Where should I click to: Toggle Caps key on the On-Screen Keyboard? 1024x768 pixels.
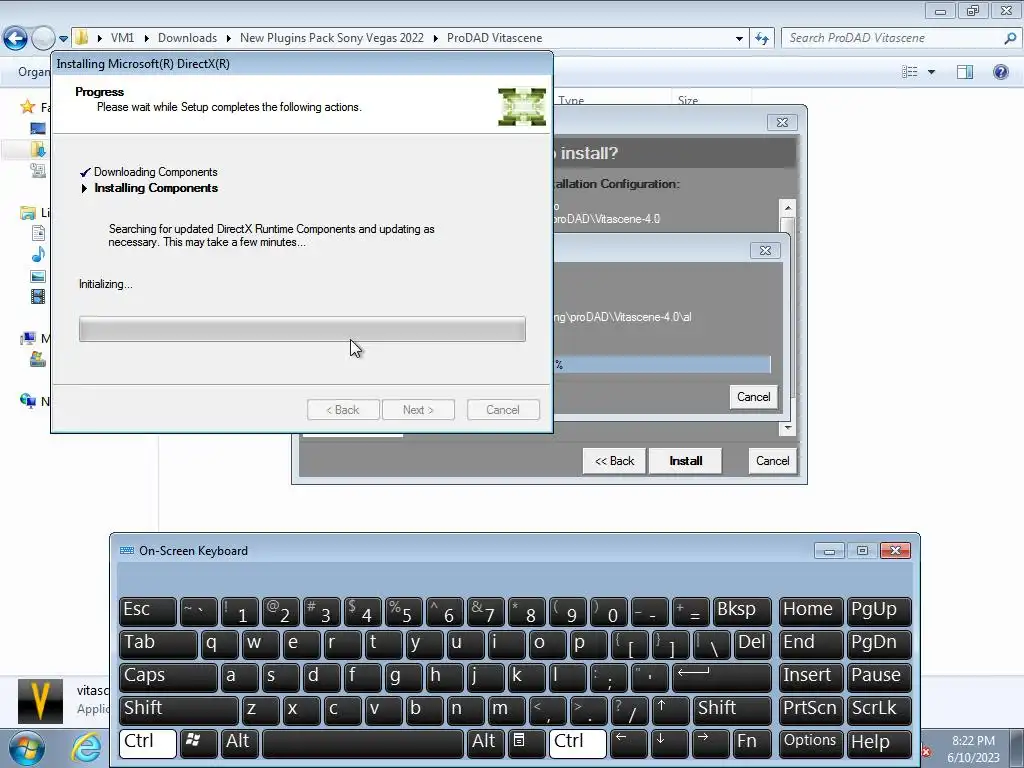168,677
